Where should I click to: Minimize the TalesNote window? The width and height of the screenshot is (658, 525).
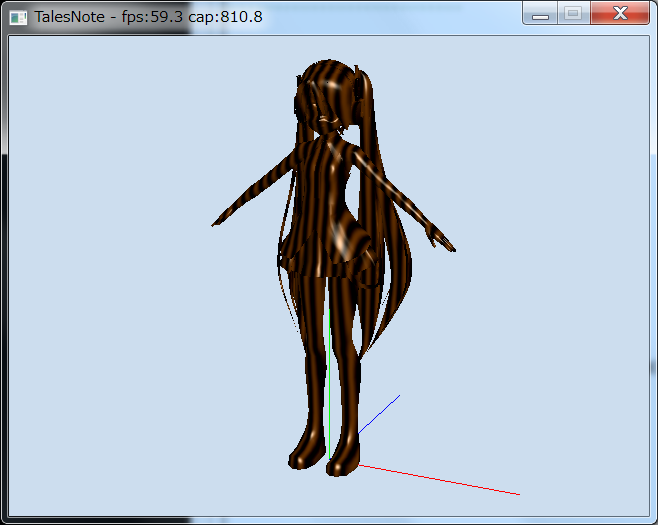click(x=540, y=14)
